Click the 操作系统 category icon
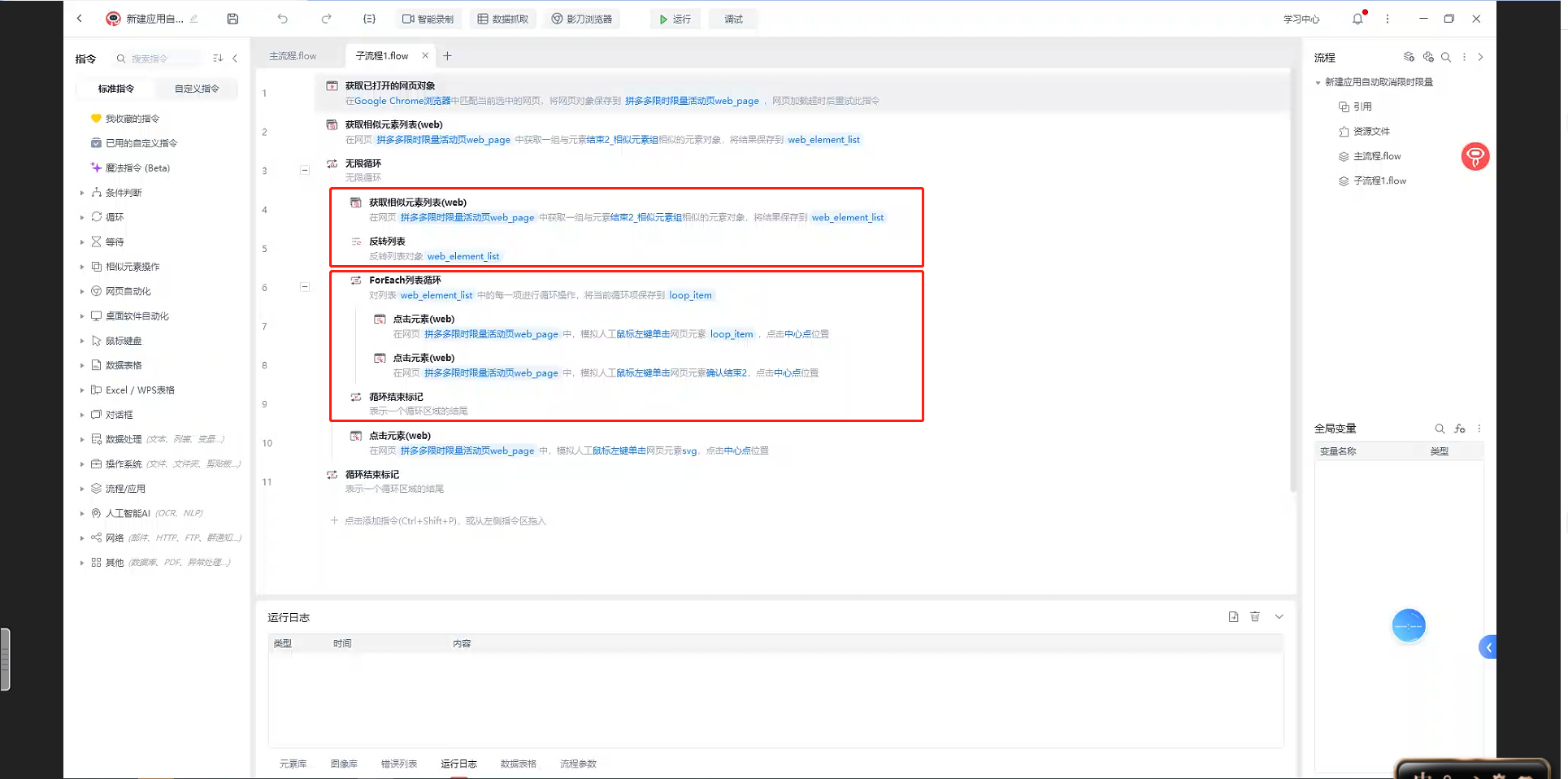Screen dimensions: 1568x779 pyautogui.click(x=96, y=464)
